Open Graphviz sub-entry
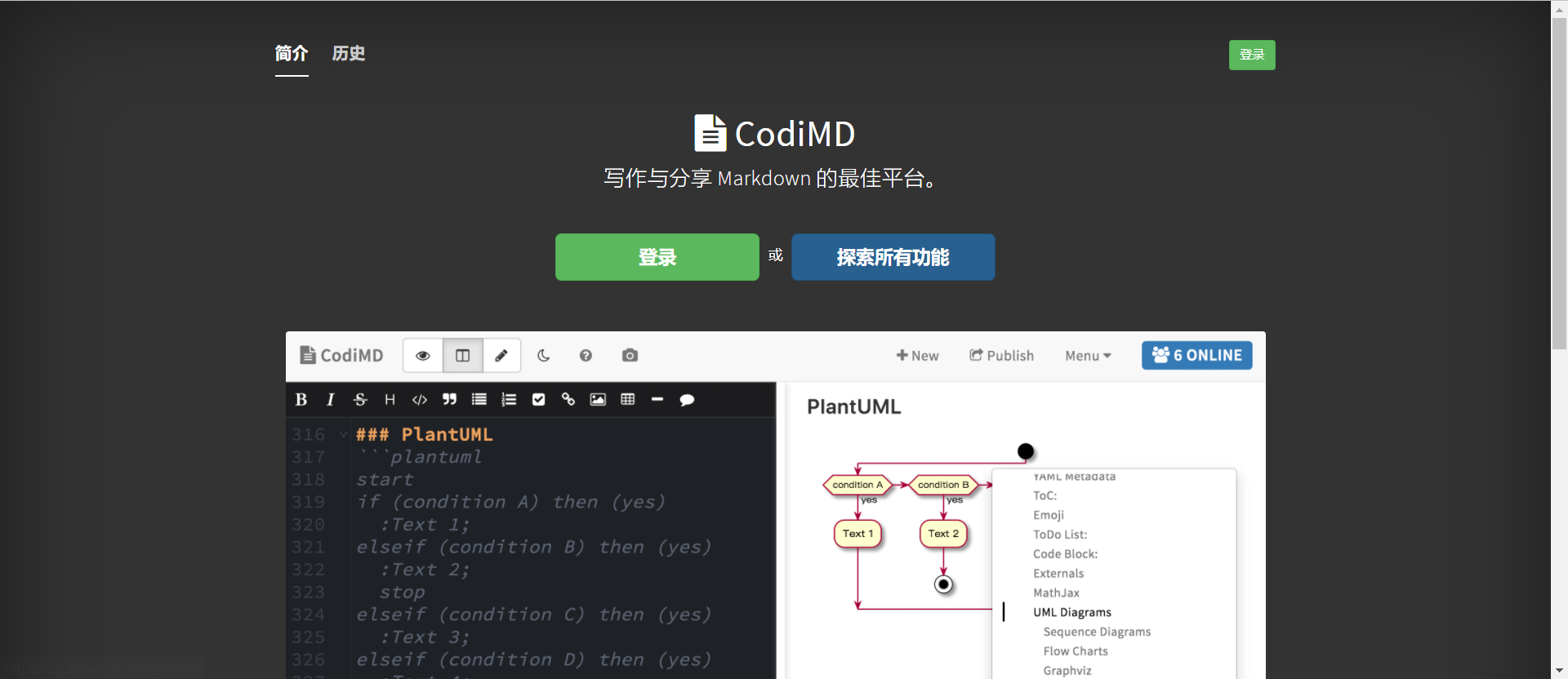Viewport: 1568px width, 679px height. 1067,671
